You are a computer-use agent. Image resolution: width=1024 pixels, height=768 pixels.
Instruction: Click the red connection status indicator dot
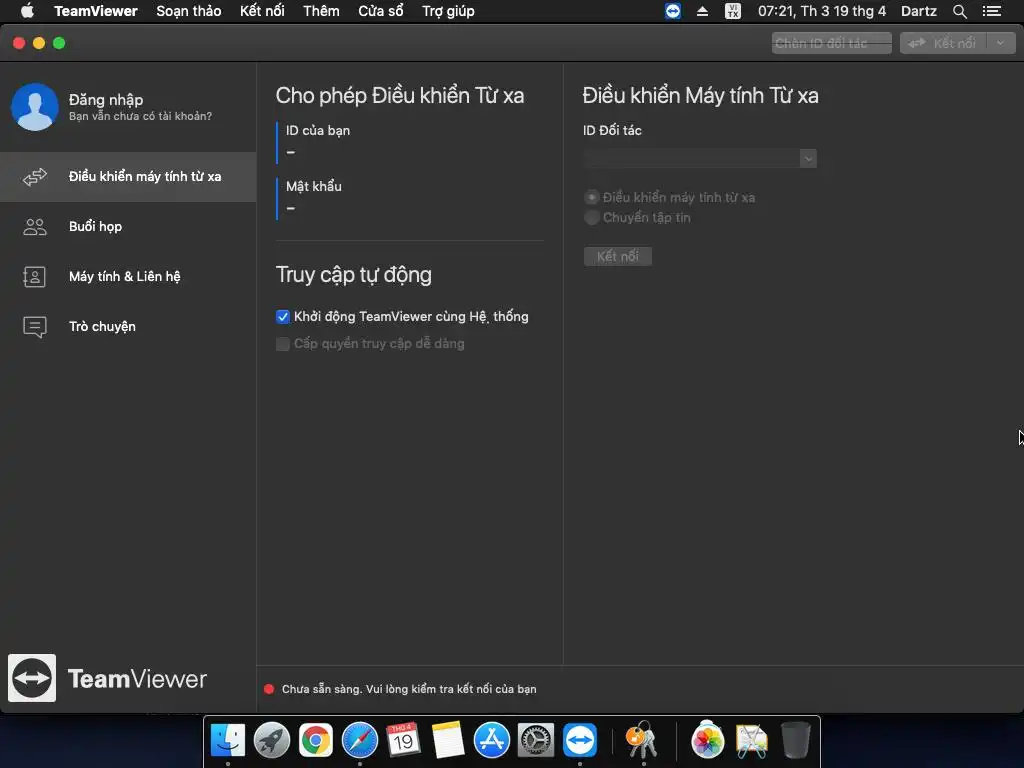click(x=268, y=689)
